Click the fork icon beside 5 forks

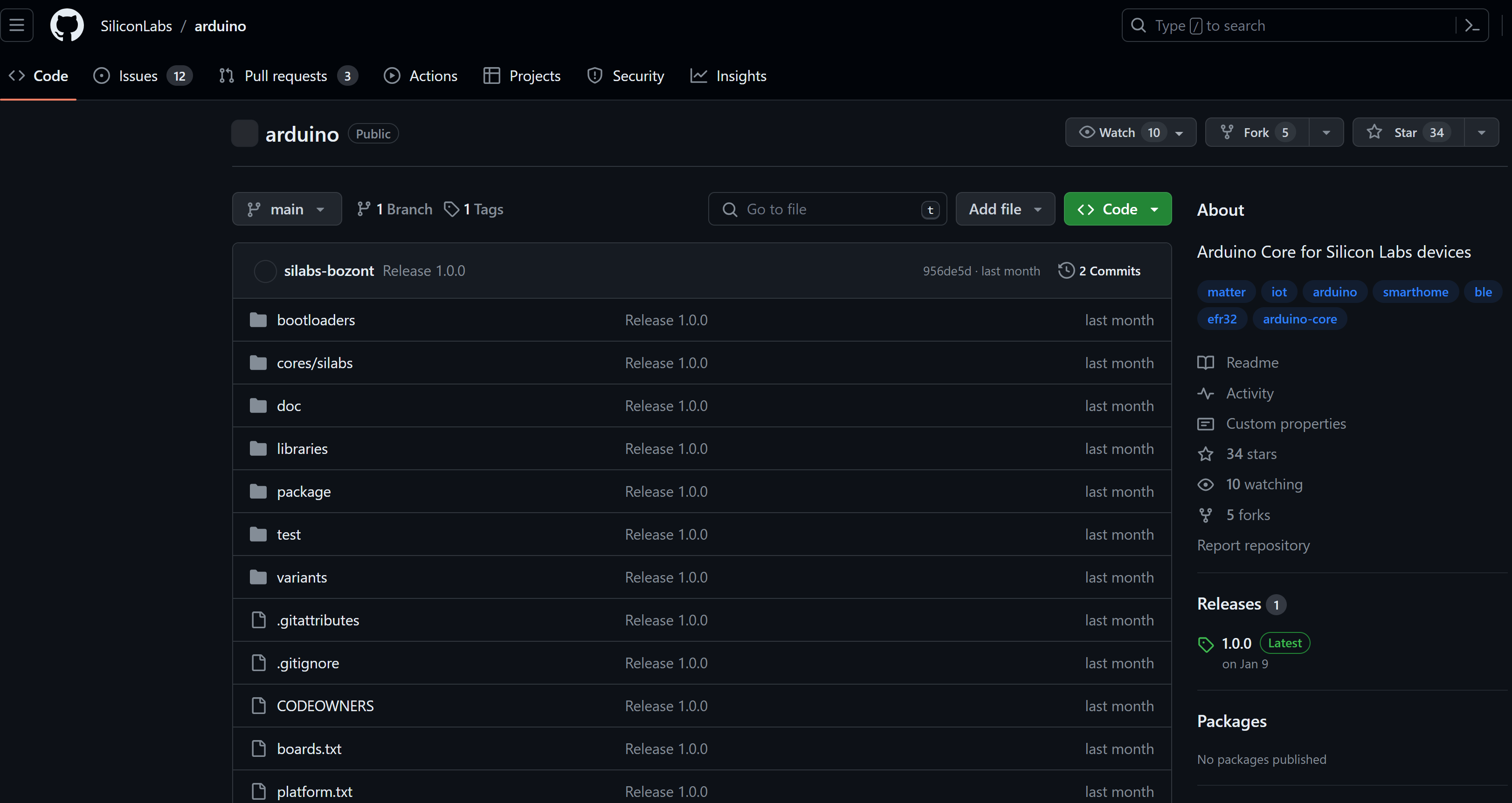[1206, 515]
